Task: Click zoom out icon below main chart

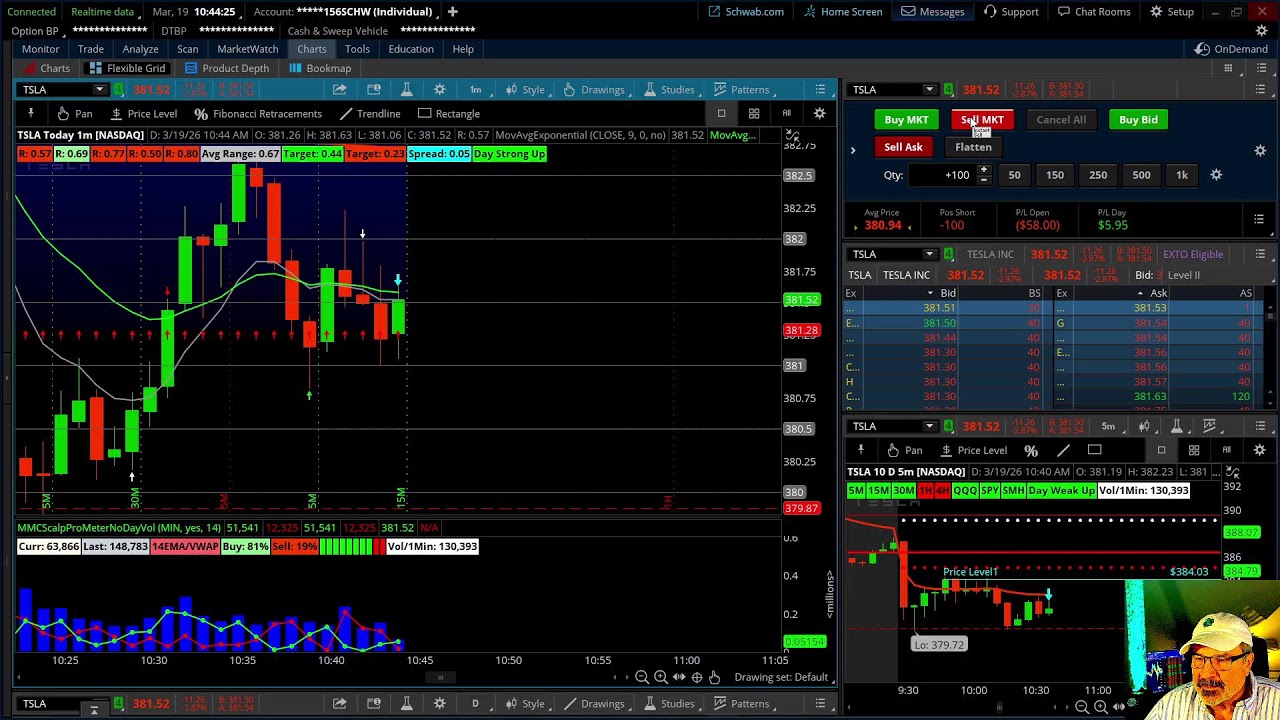Action: click(643, 678)
